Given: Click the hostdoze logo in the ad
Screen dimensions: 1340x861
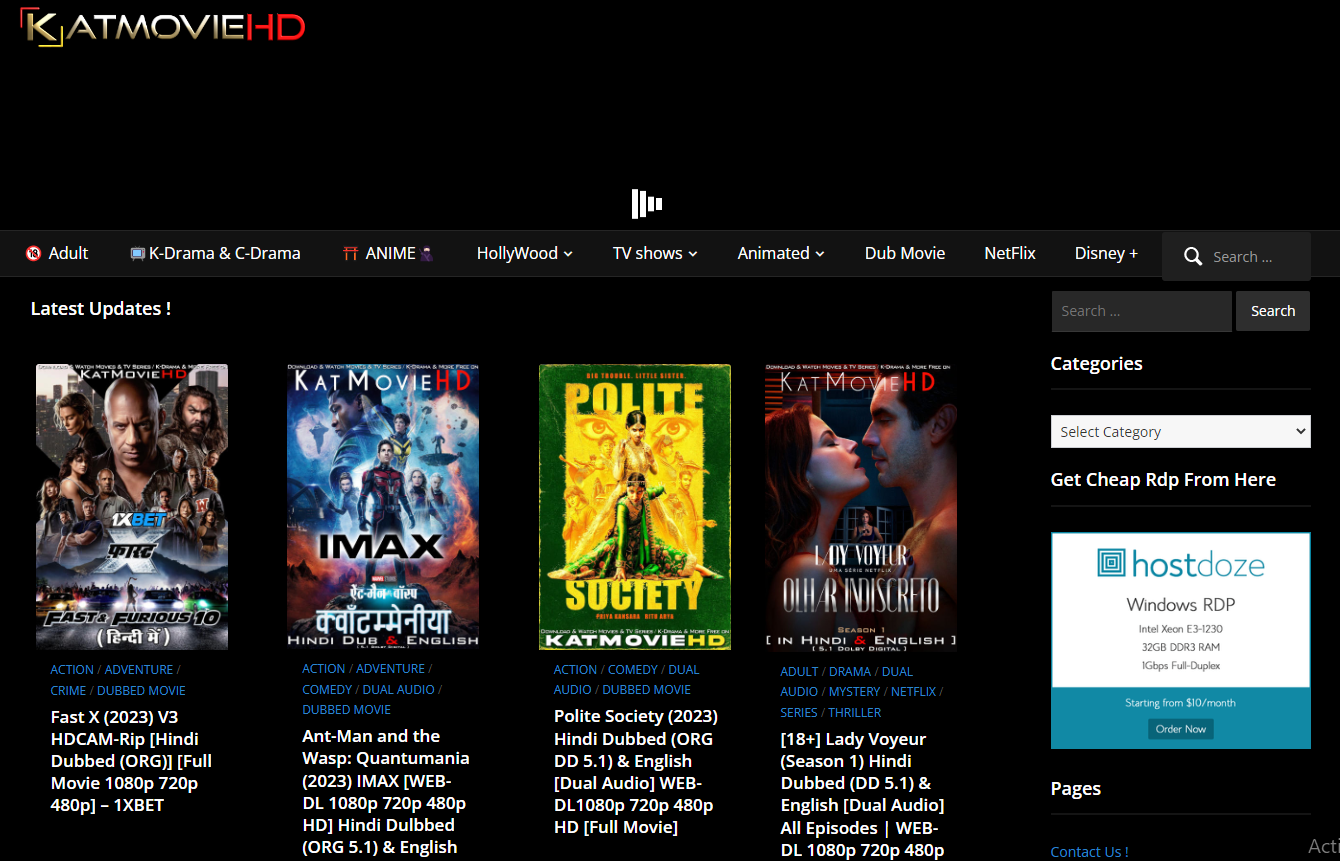Looking at the screenshot, I should point(1181,564).
